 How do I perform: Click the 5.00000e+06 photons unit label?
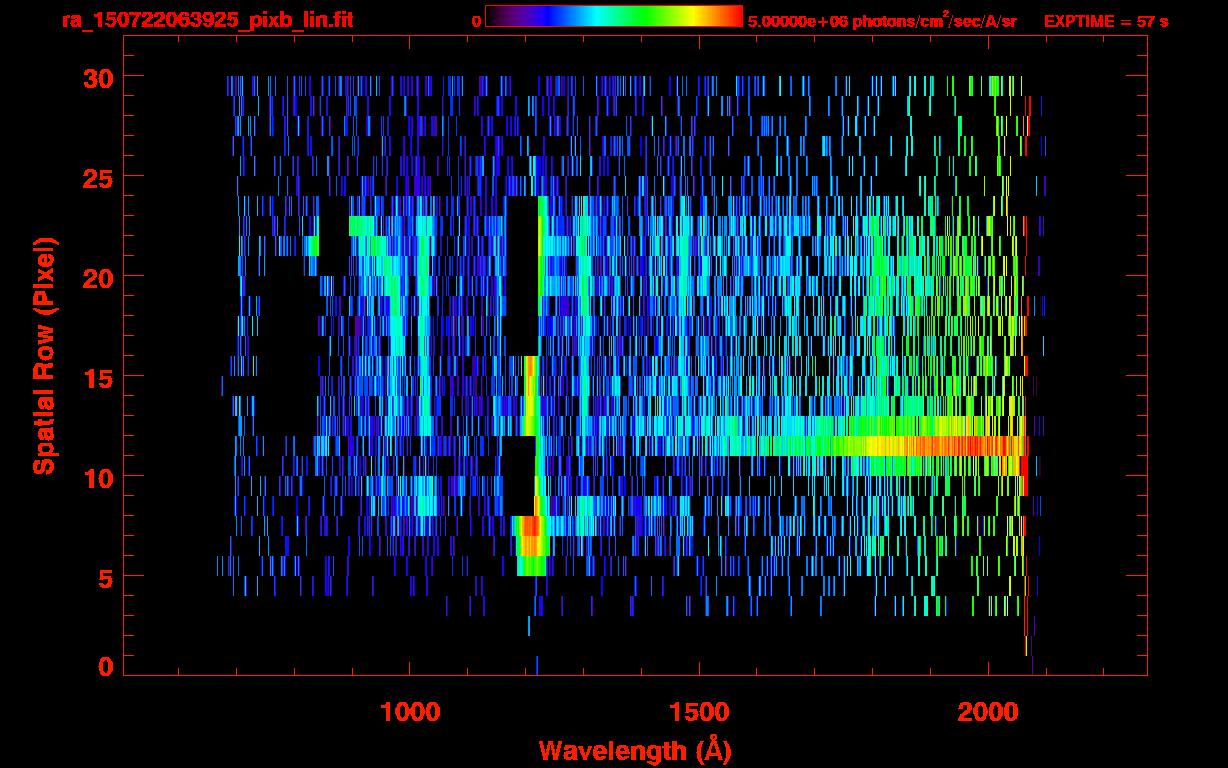(882, 20)
